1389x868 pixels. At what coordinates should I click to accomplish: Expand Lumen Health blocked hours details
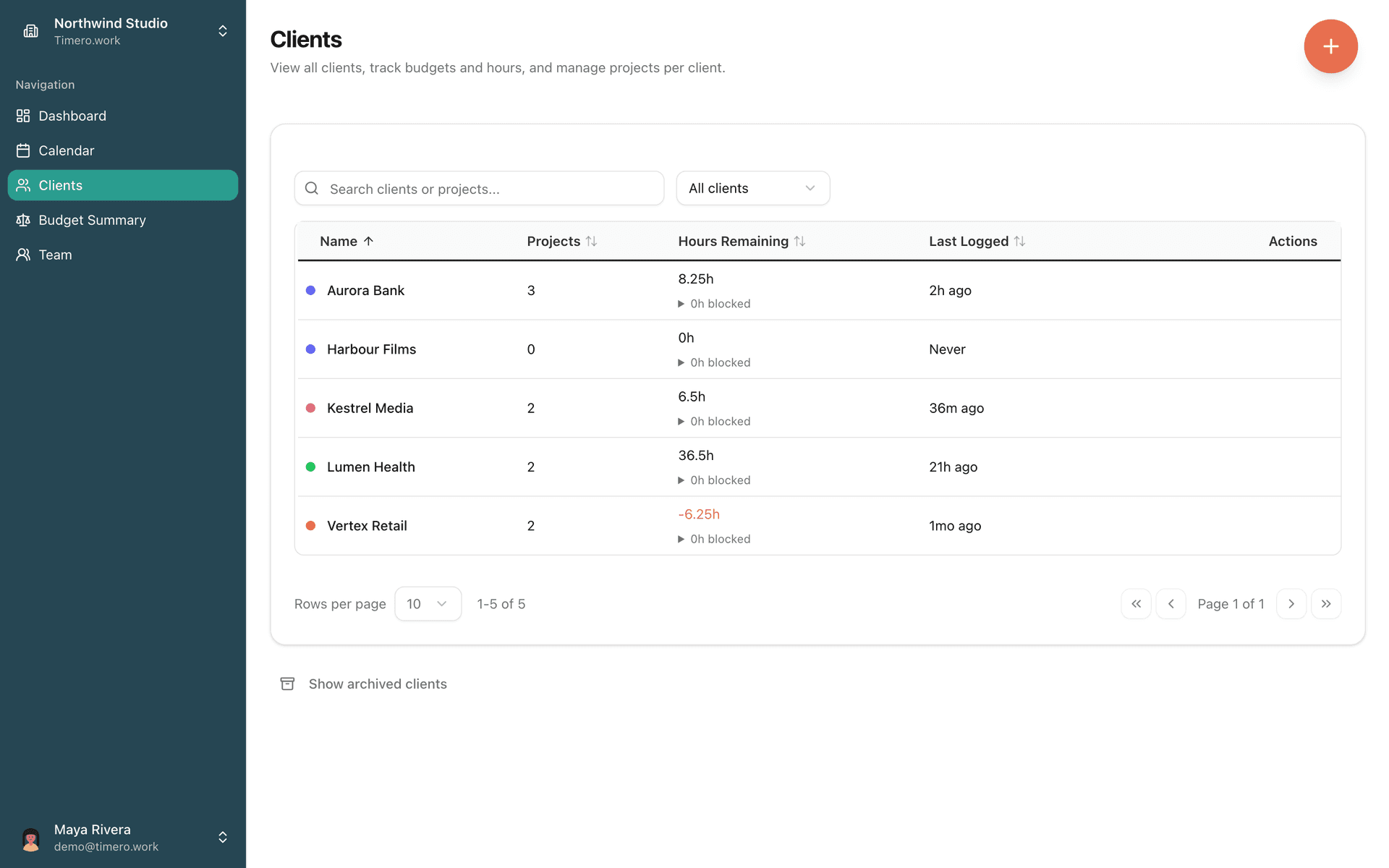681,480
